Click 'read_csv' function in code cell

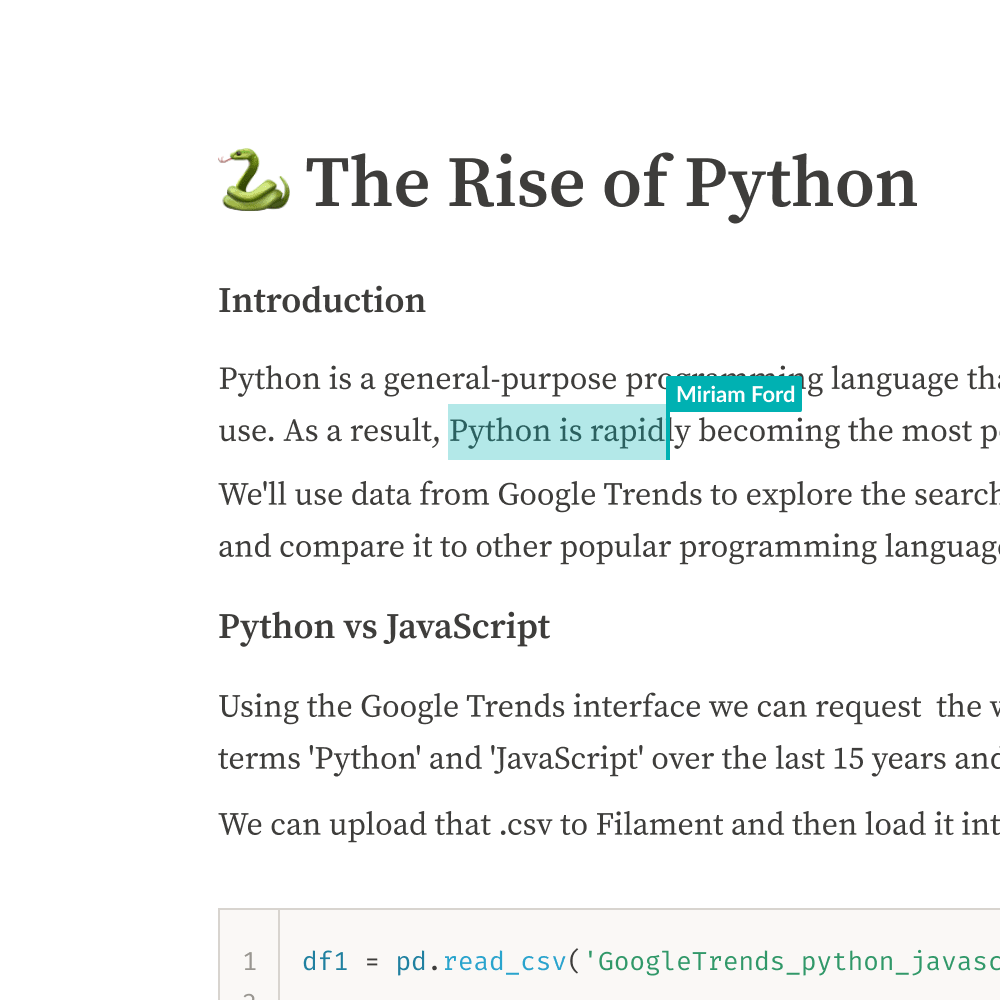(504, 962)
